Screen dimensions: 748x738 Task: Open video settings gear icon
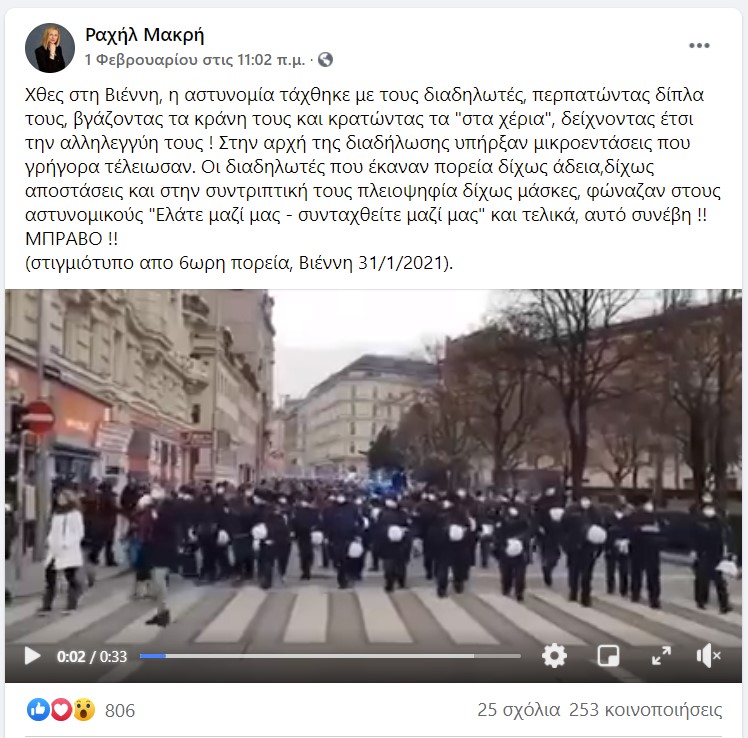(554, 656)
